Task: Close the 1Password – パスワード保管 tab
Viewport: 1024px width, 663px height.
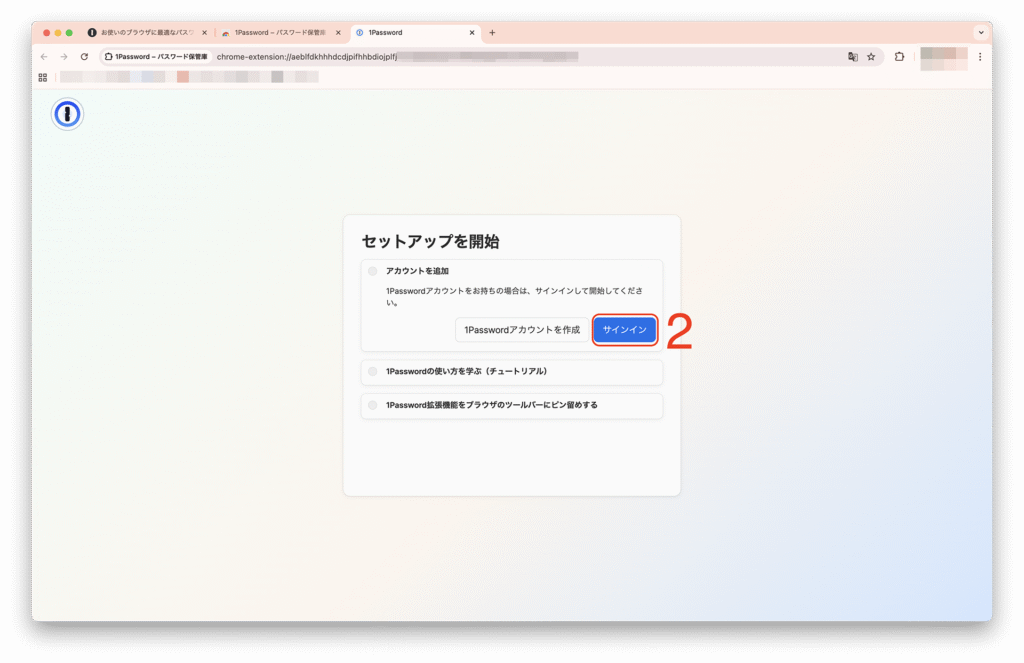Action: point(338,33)
